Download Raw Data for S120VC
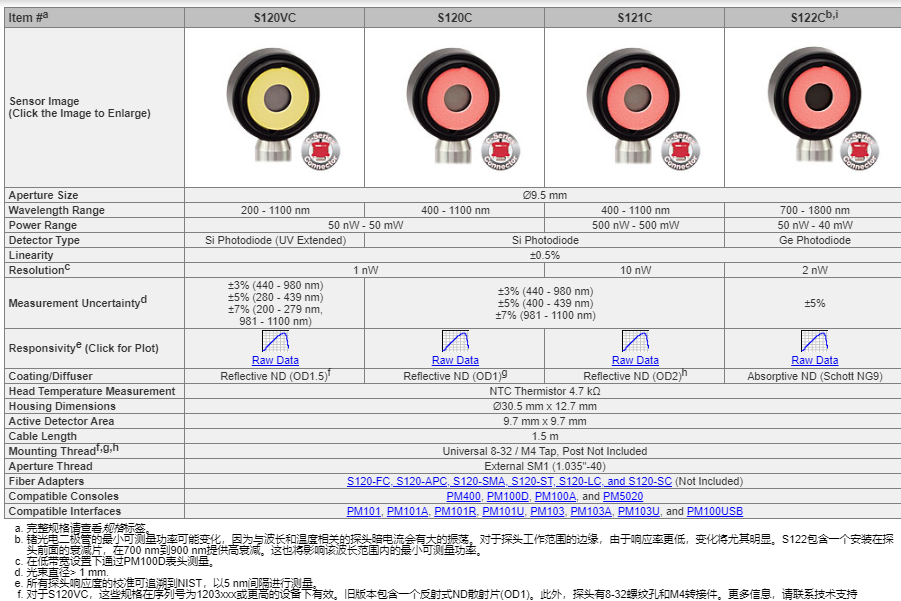 point(275,360)
